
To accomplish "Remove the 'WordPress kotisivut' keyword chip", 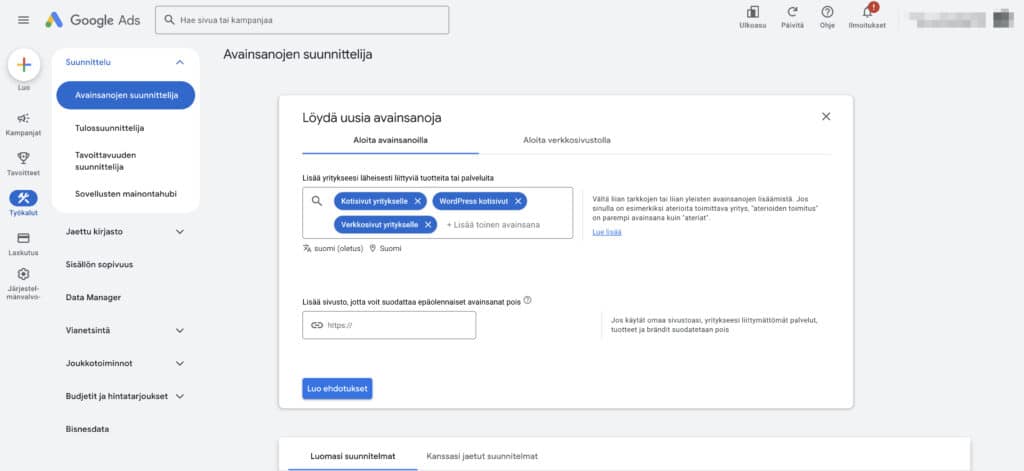I will [x=518, y=201].
